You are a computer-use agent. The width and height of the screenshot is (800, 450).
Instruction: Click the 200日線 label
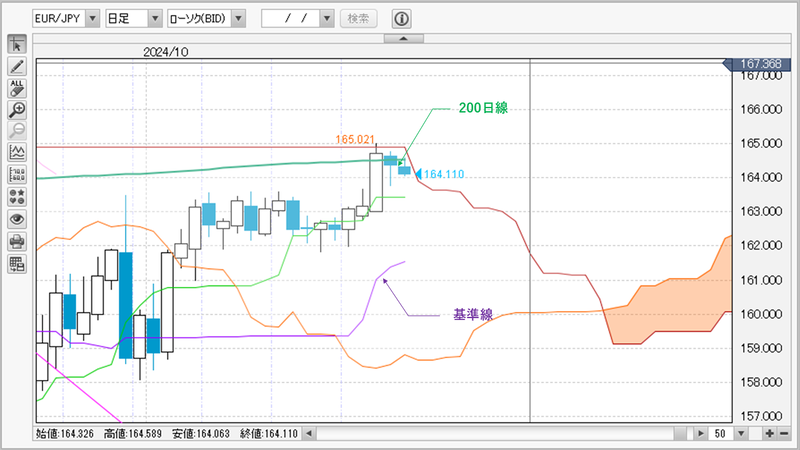pyautogui.click(x=483, y=108)
